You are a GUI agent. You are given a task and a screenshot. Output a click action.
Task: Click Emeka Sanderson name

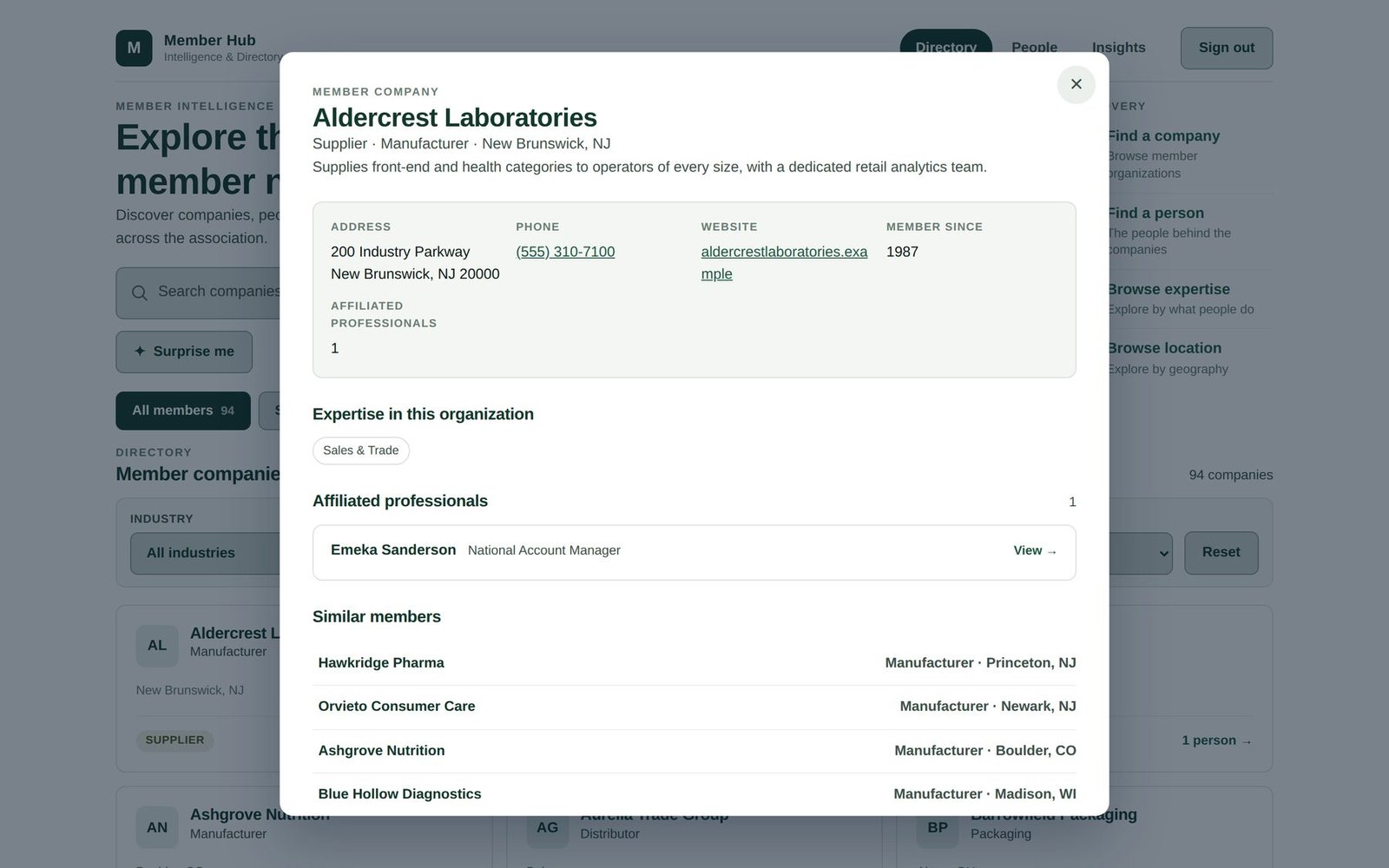tap(393, 549)
